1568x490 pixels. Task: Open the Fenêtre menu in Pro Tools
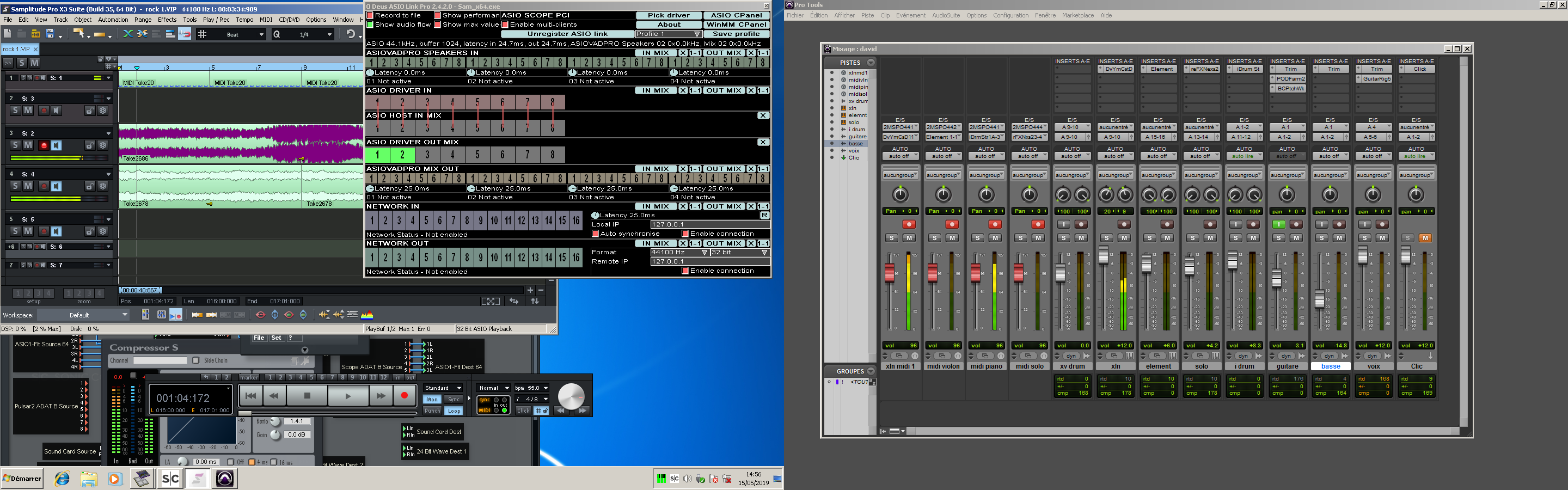pyautogui.click(x=1045, y=15)
